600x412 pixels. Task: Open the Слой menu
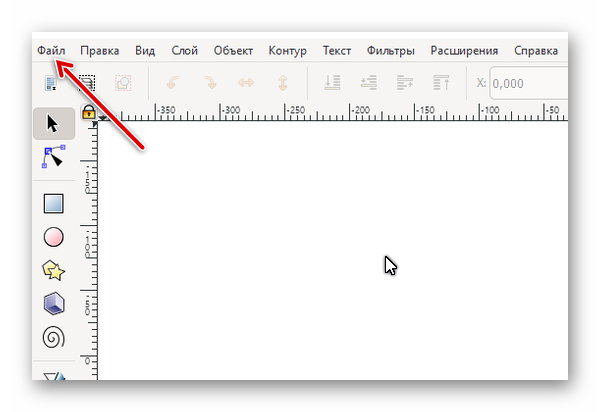184,50
